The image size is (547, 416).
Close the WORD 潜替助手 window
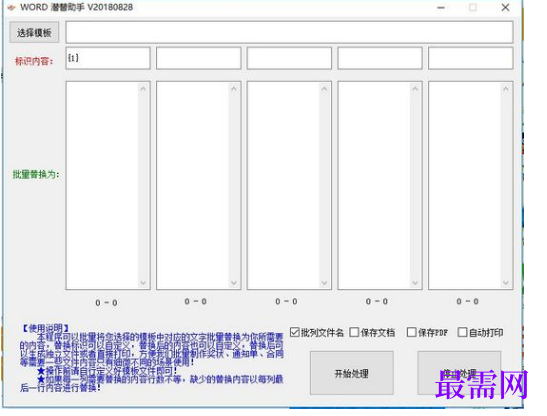(505, 7)
